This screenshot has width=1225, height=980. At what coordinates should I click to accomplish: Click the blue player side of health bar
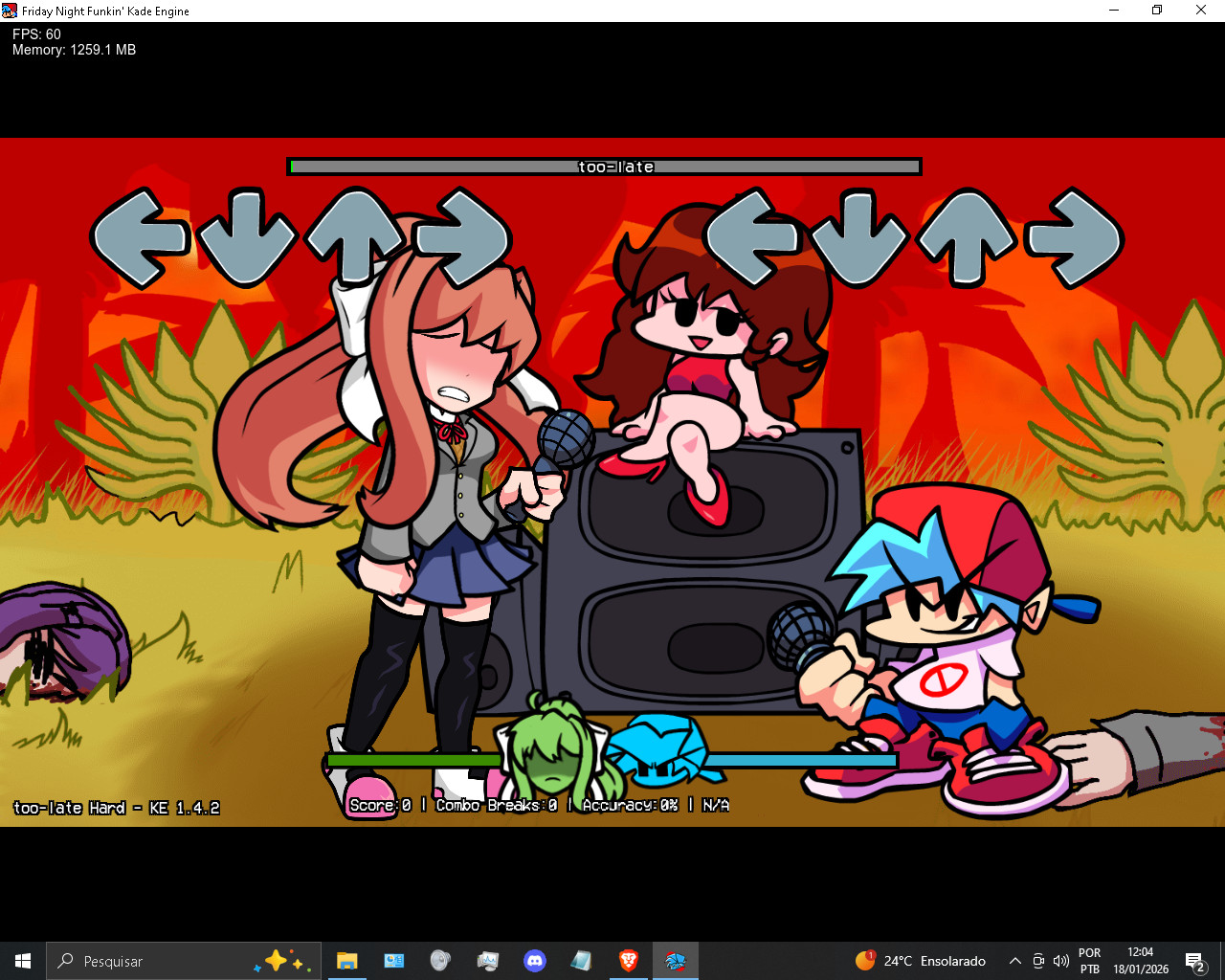(802, 760)
